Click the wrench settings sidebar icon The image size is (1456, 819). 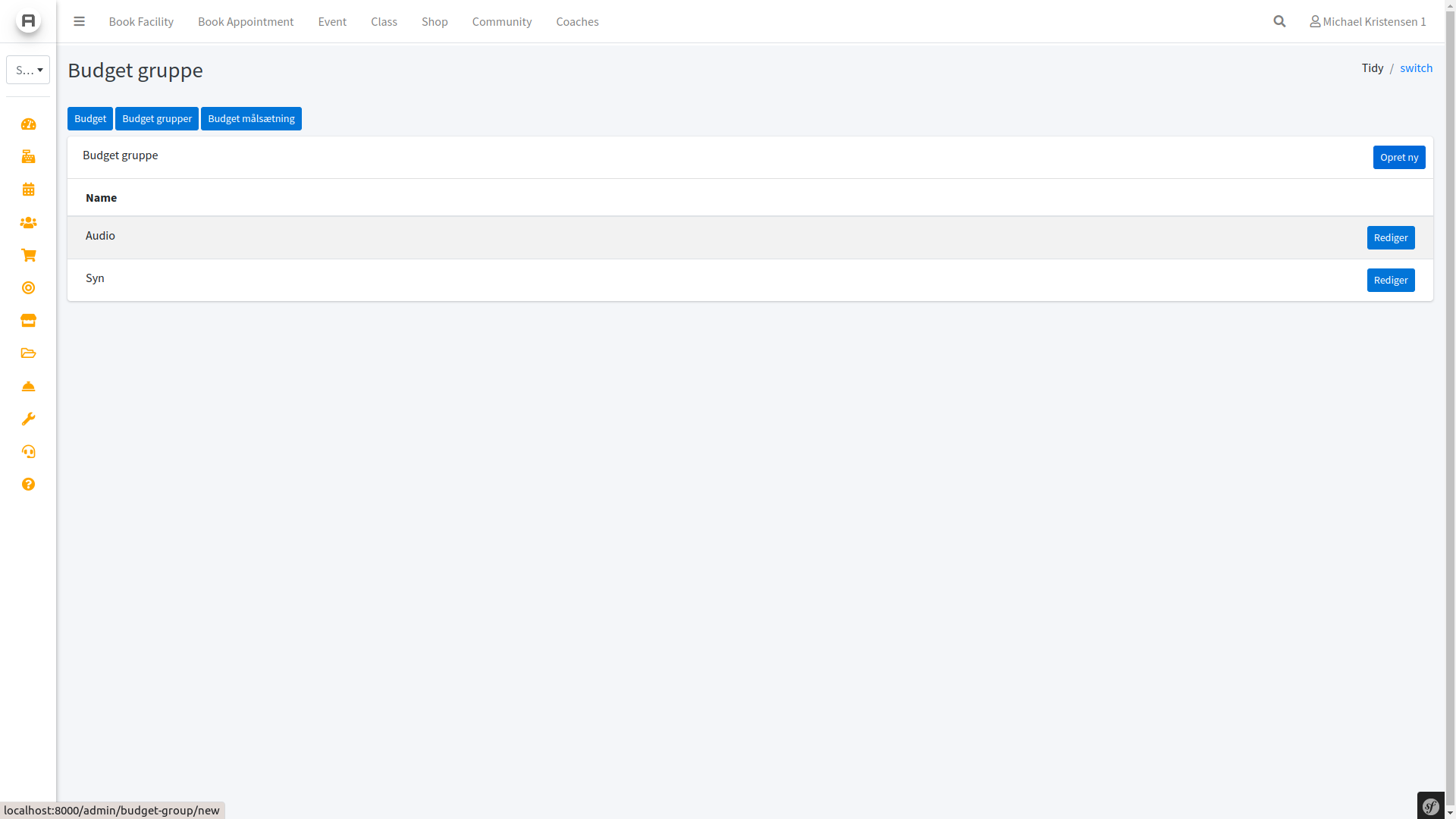(28, 419)
